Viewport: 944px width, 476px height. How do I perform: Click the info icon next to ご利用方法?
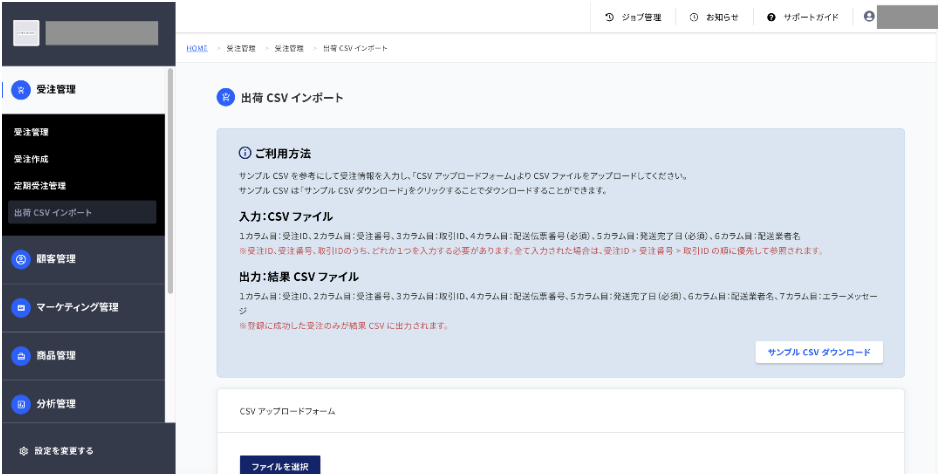[244, 153]
